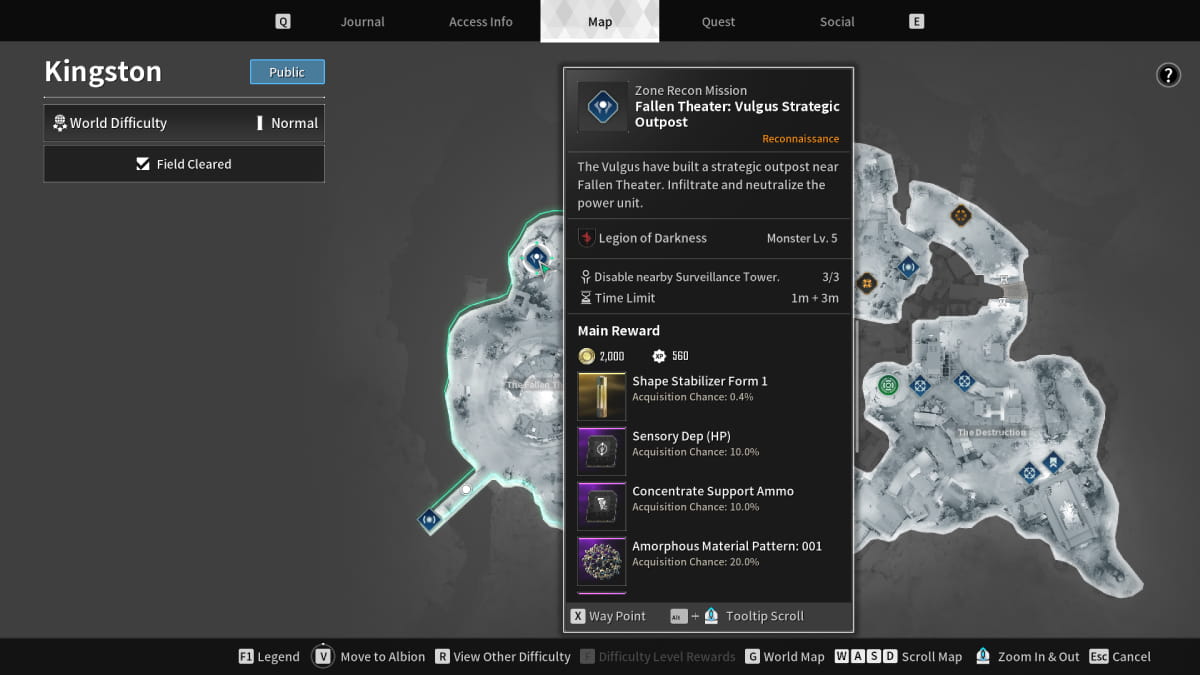The width and height of the screenshot is (1200, 675).
Task: Set a Way Point for the mission
Action: (x=608, y=616)
